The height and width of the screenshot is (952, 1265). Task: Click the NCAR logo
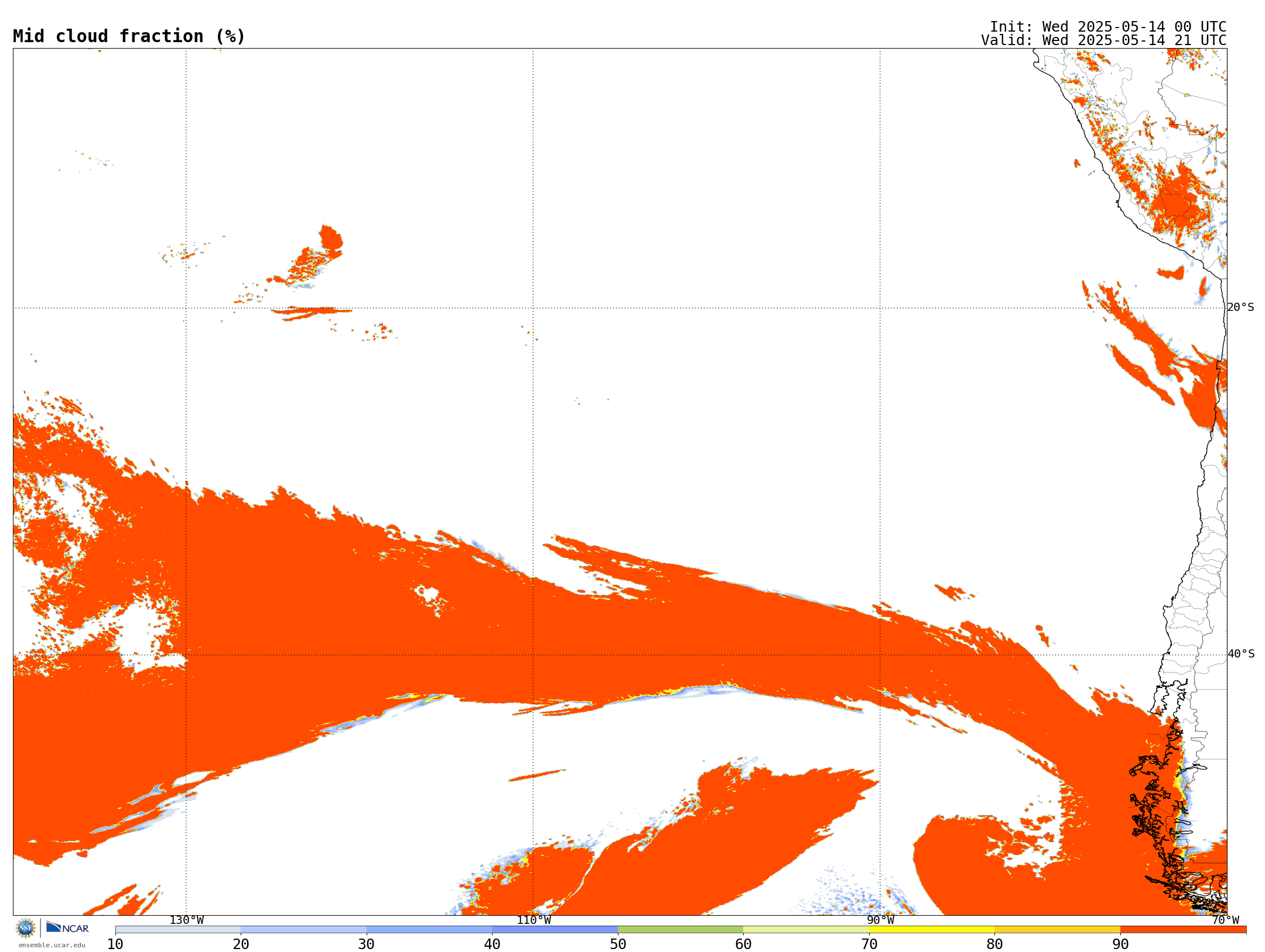tap(67, 927)
